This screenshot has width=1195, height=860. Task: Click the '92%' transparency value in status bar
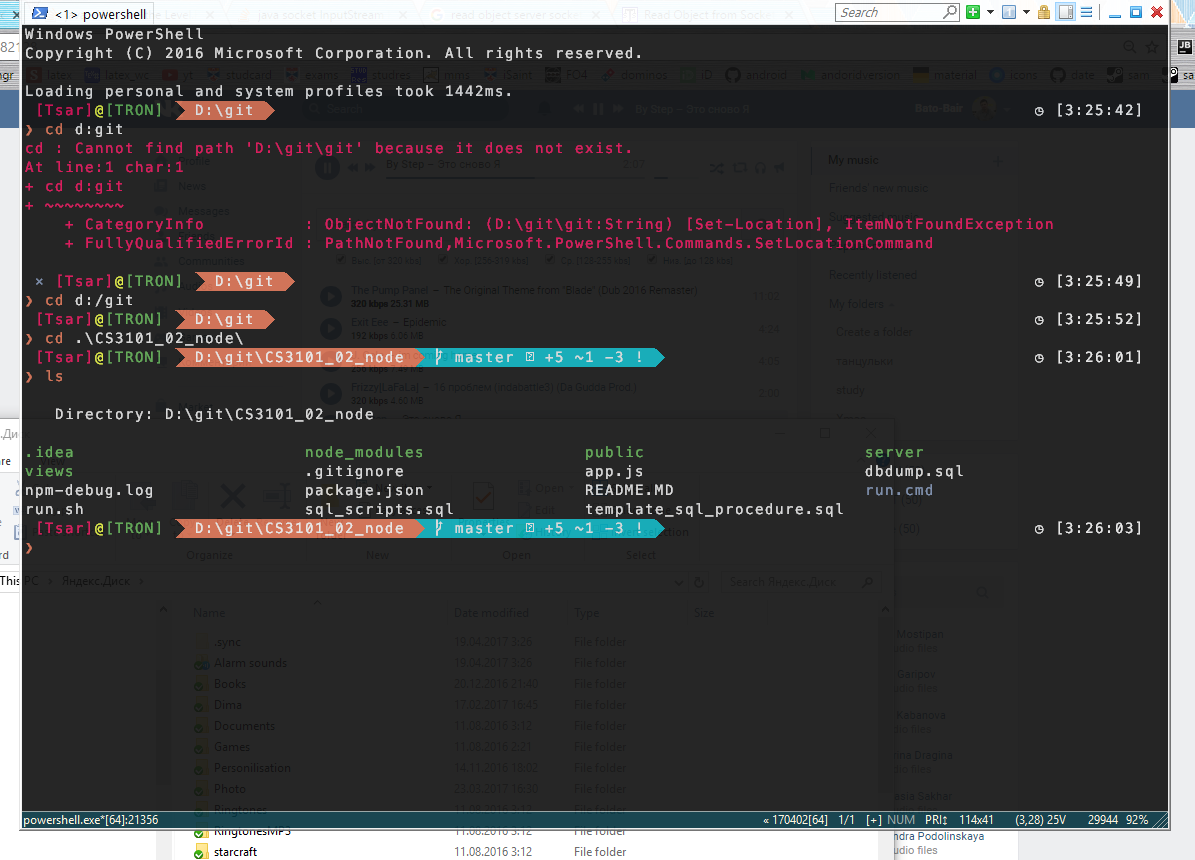pos(1137,820)
